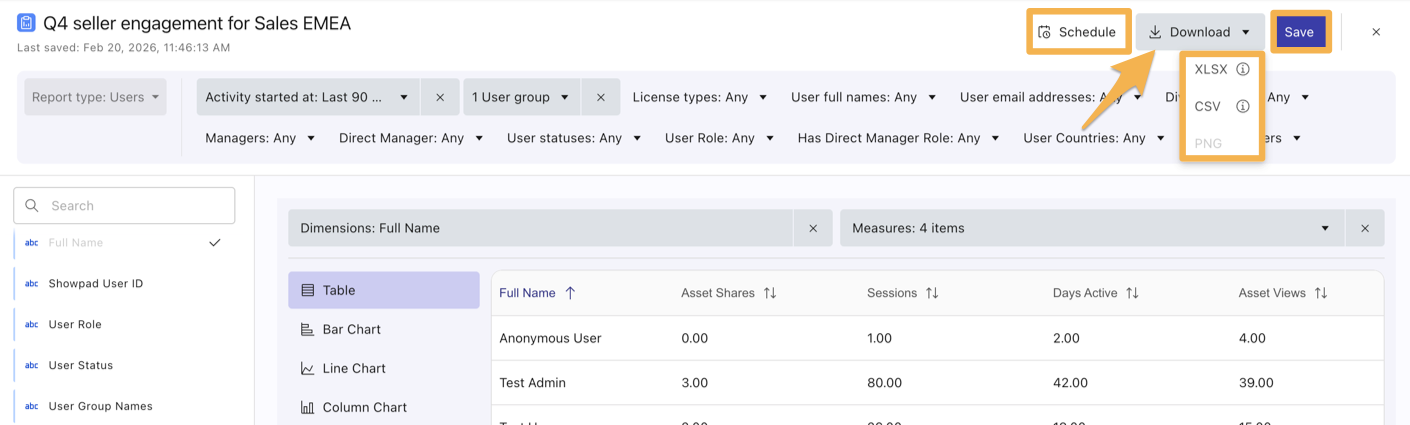The image size is (1410, 425).
Task: Remove the Activity started at filter
Action: click(x=440, y=97)
